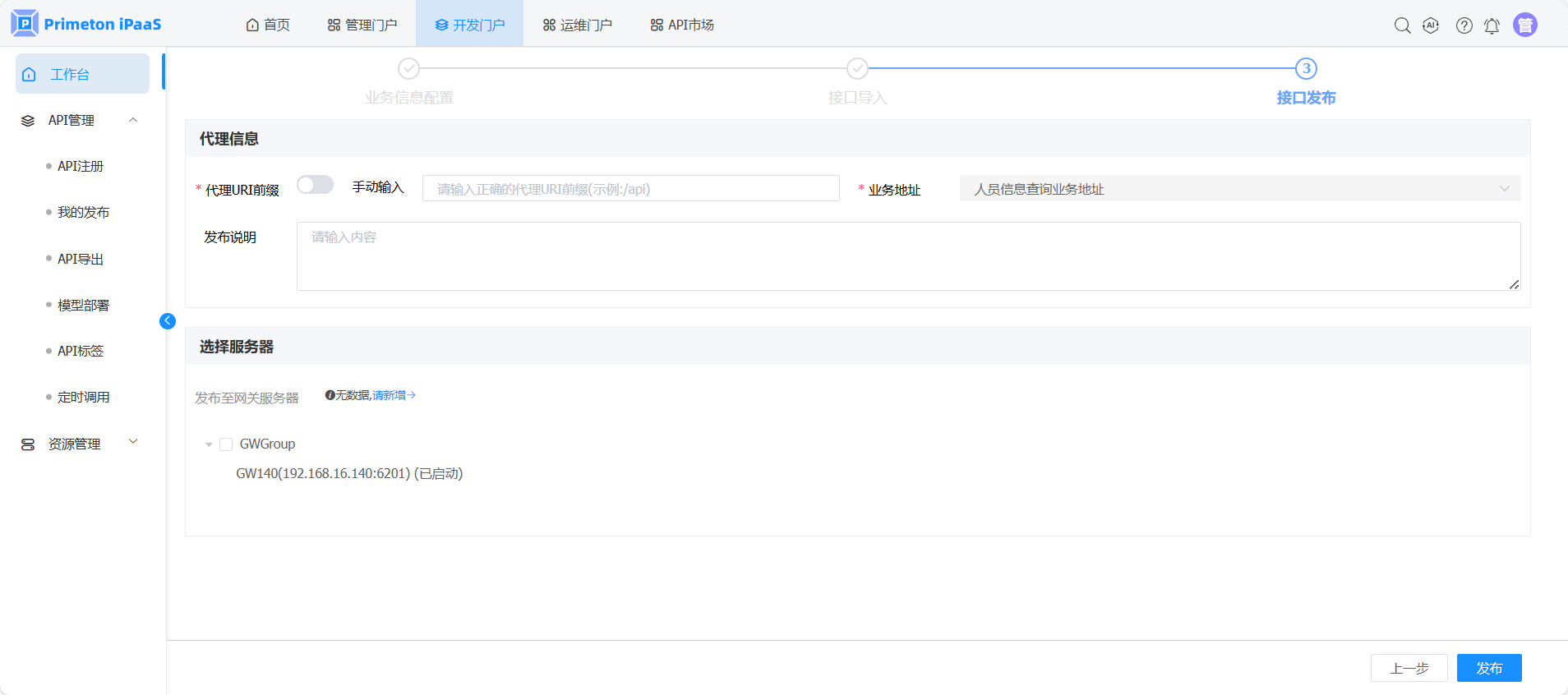The width and height of the screenshot is (1568, 695).
Task: Click the Primeton iPaaS logo
Action: click(86, 24)
